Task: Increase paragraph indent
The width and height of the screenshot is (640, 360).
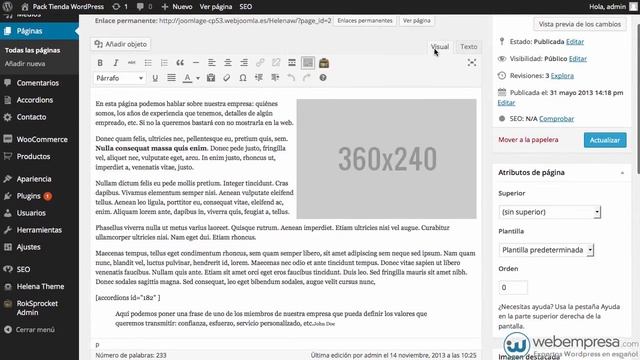Action: [275, 78]
